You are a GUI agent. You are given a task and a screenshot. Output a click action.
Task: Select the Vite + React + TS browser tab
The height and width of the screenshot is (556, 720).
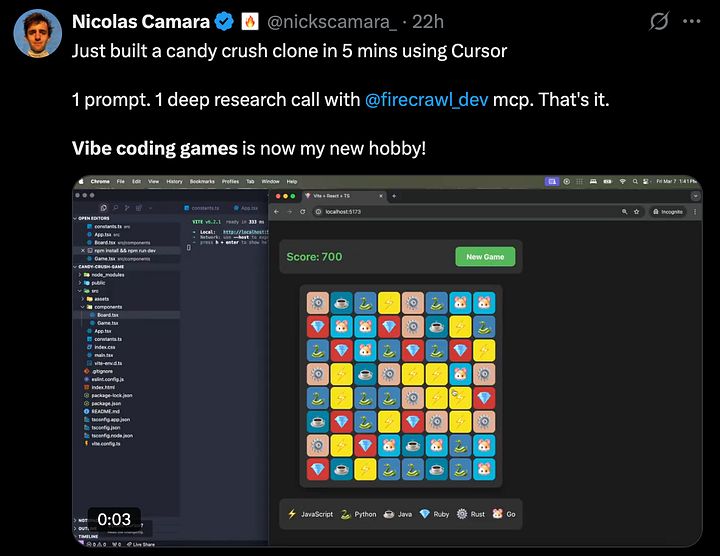point(342,196)
